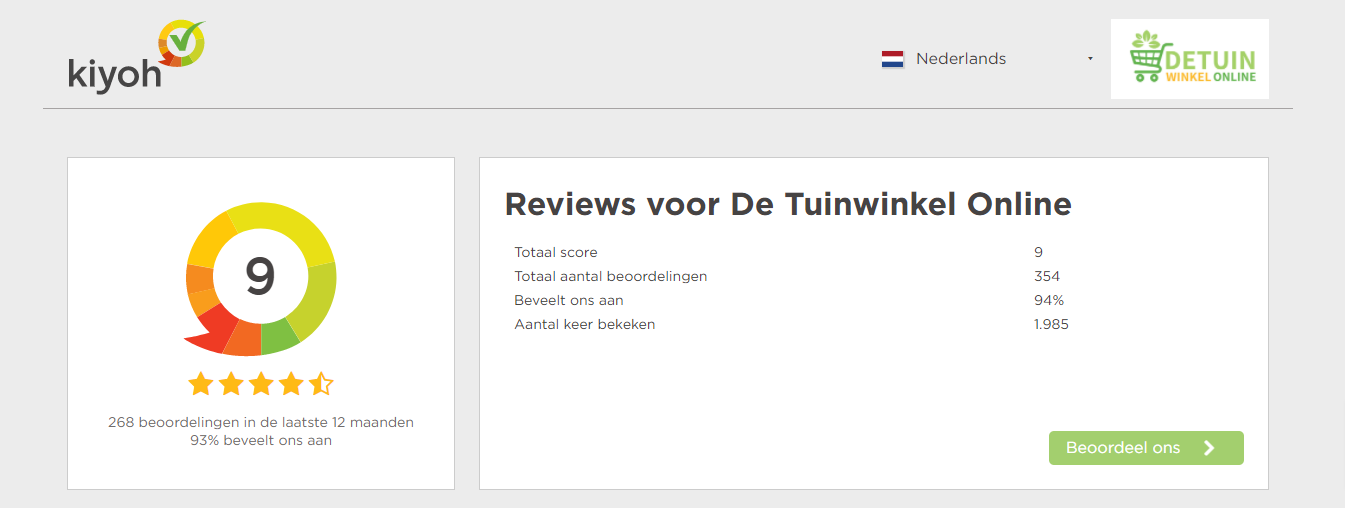Click the 268 beoordelingen last 12 months text
The image size is (1345, 508).
[x=260, y=422]
